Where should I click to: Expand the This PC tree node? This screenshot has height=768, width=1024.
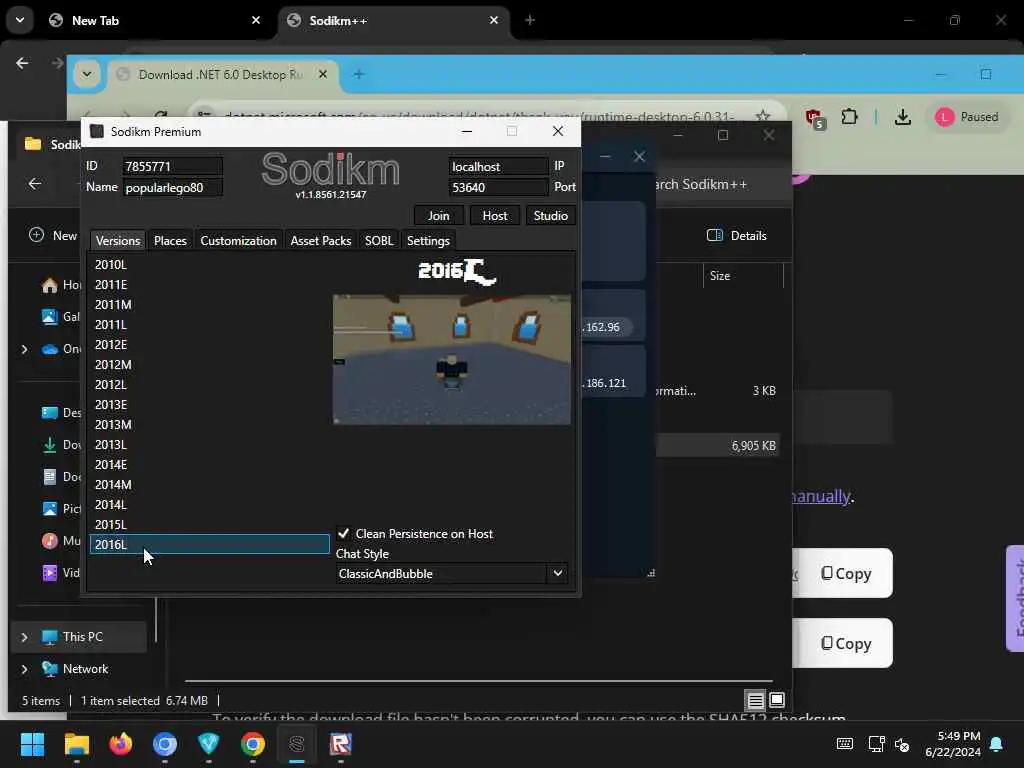(24, 637)
